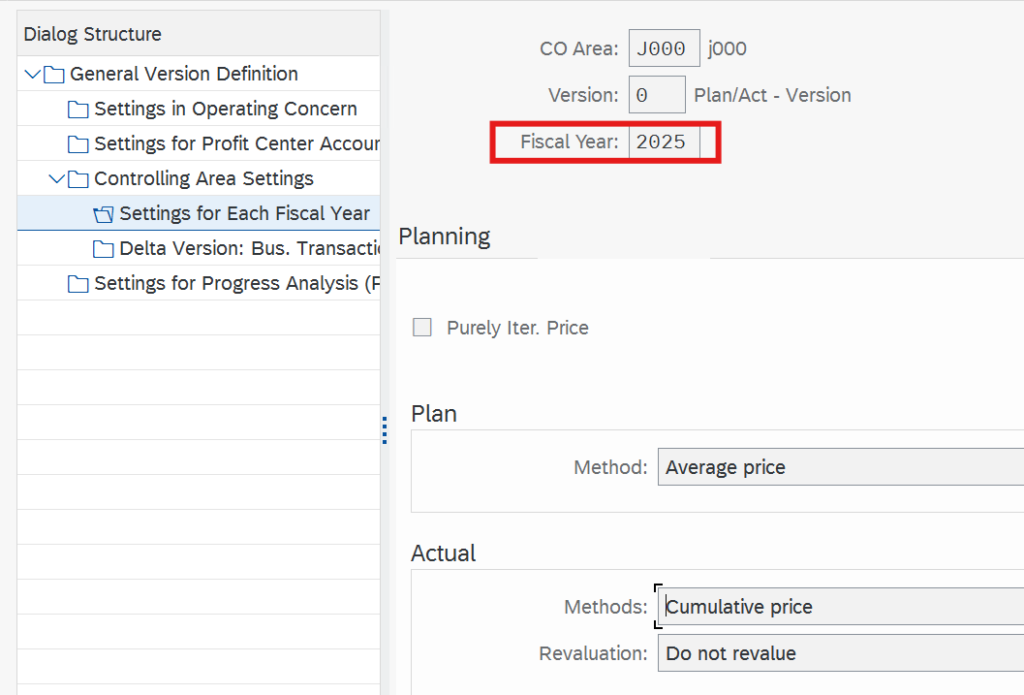
Task: Click open folder icon for Each Fiscal Year
Action: coord(103,214)
